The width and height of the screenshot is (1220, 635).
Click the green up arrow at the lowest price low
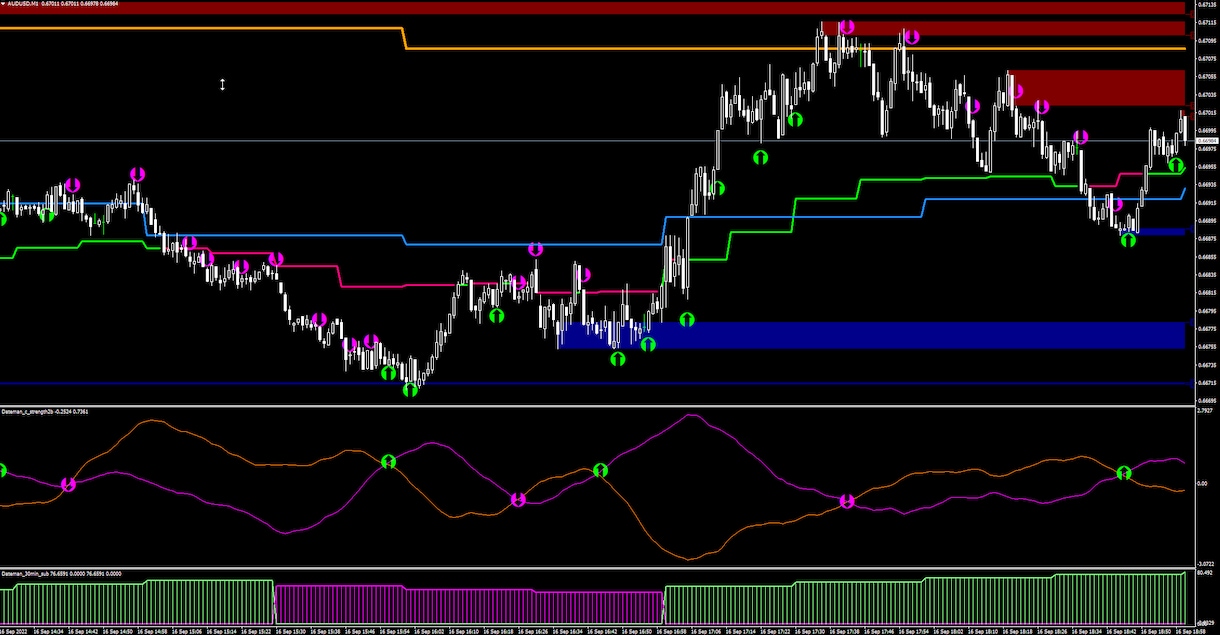tap(410, 390)
